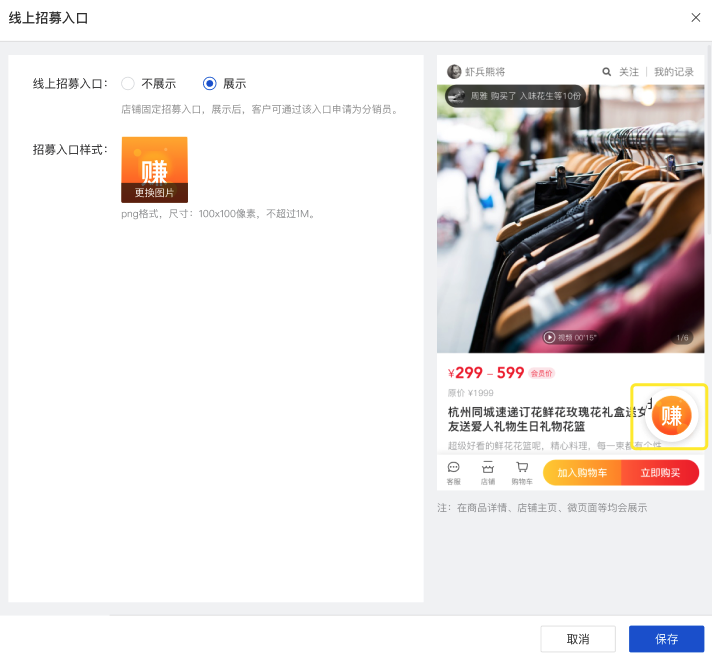This screenshot has width=712, height=658.
Task: Select the 展示 radio option
Action: coord(209,84)
